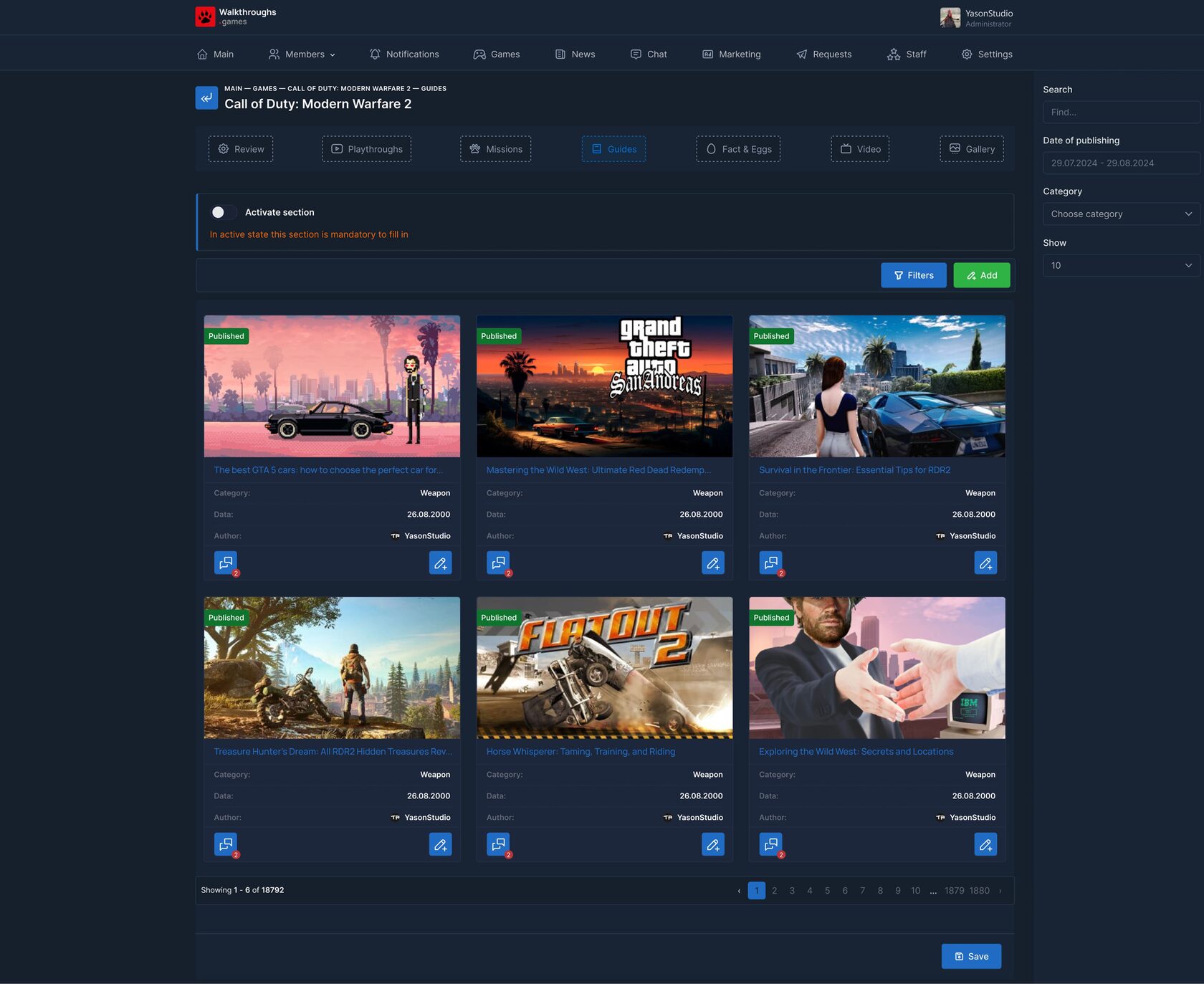Open Marketing in navigation bar

(731, 54)
